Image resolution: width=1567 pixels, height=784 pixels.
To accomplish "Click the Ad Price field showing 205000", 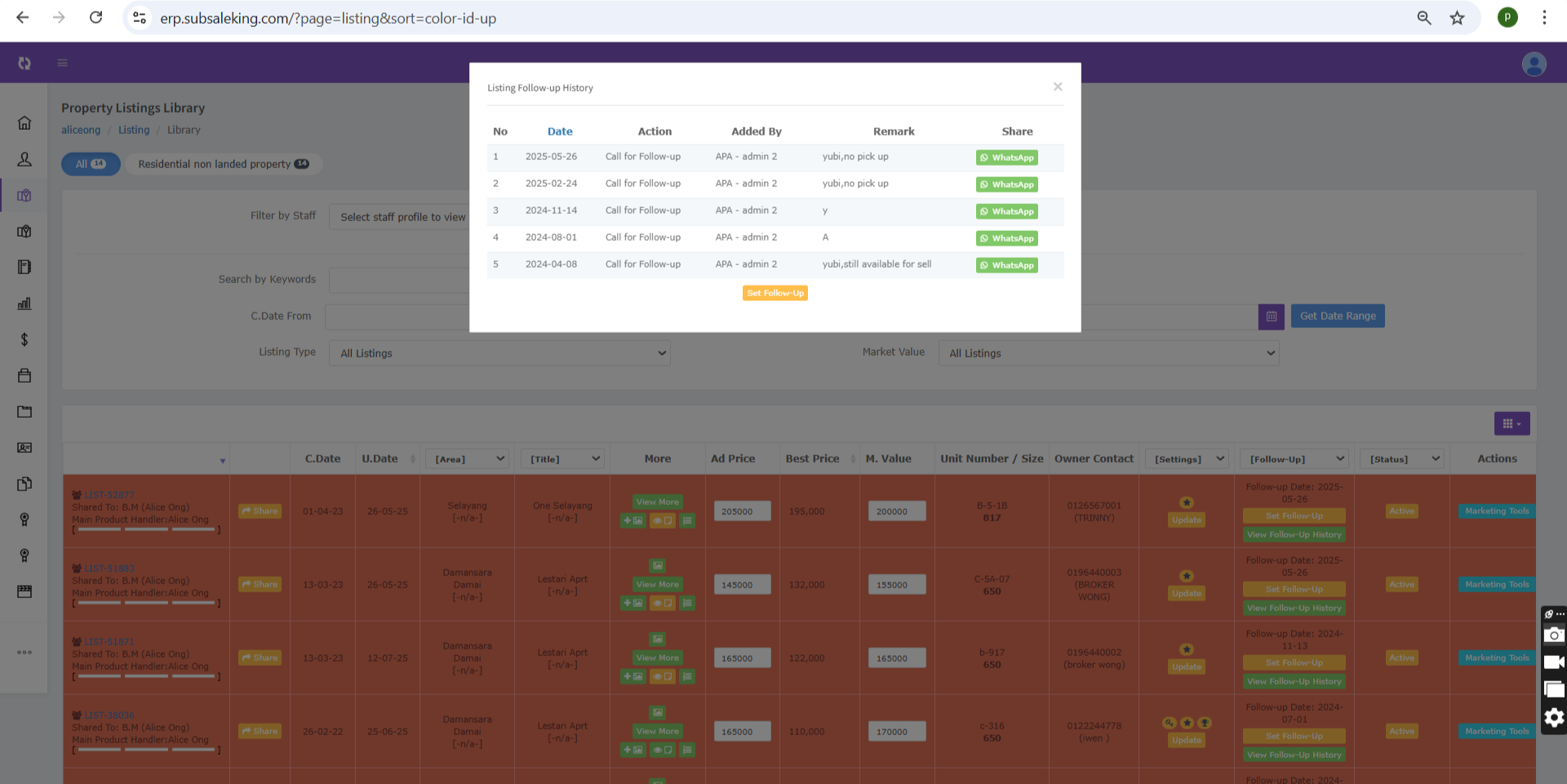I will pos(741,512).
